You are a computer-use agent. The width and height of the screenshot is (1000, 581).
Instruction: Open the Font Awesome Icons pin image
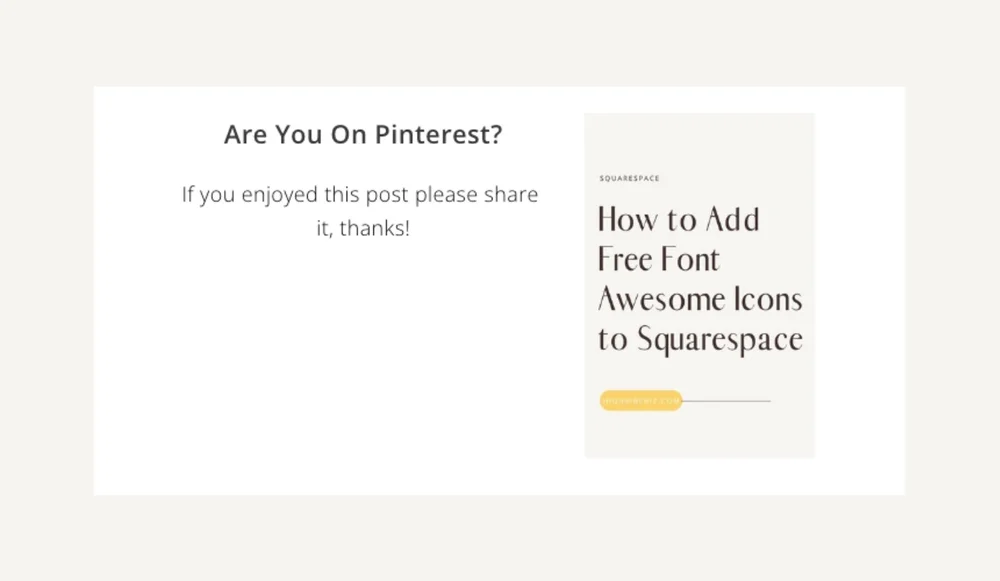coord(699,285)
